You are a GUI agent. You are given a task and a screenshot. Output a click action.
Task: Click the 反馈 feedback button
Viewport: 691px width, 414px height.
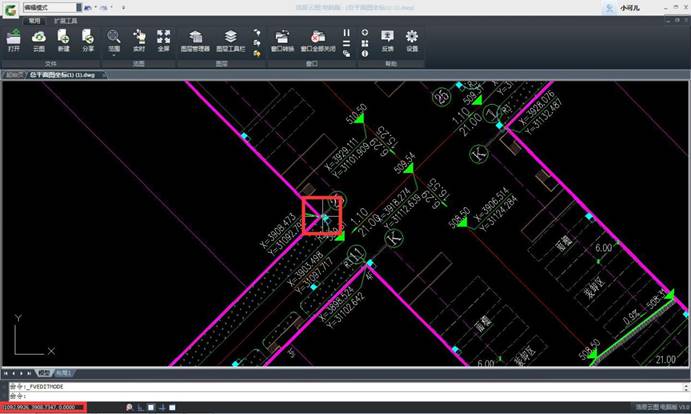[387, 40]
